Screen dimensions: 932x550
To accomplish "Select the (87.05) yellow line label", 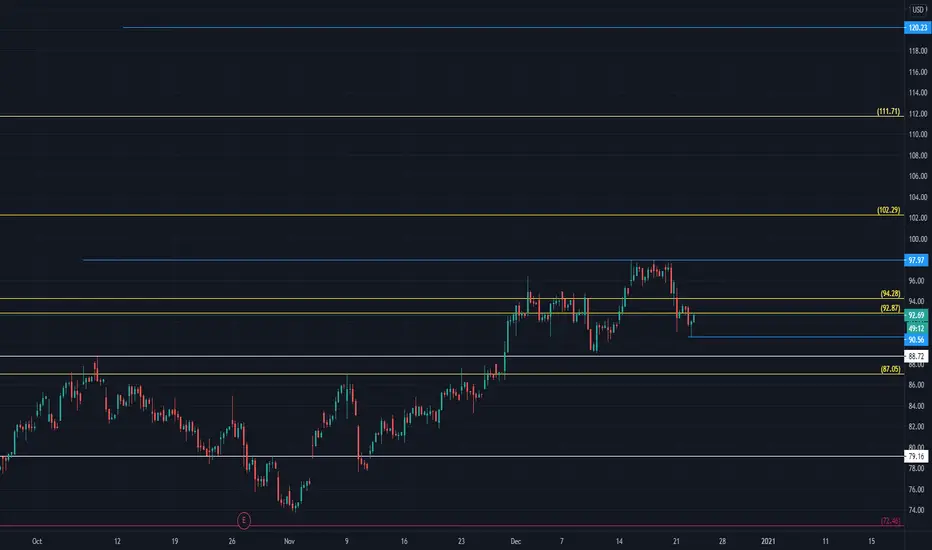I will click(x=890, y=369).
